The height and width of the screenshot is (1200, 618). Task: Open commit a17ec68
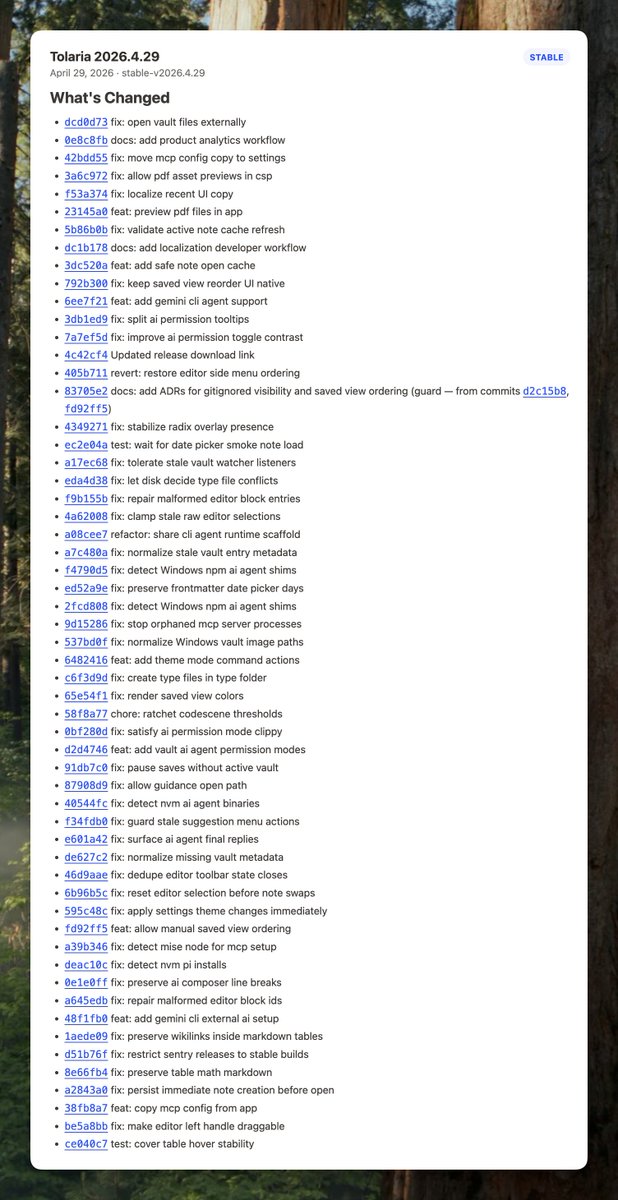coord(86,463)
